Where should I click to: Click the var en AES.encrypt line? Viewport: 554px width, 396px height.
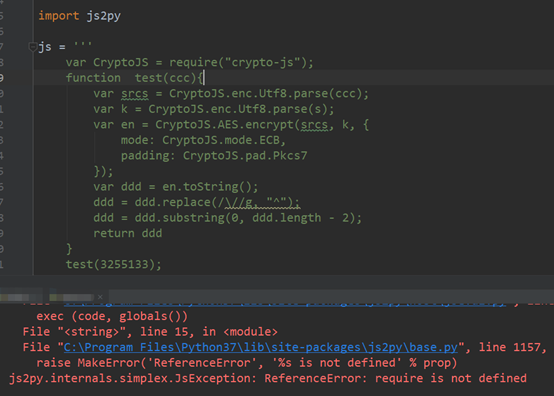[x=231, y=125]
